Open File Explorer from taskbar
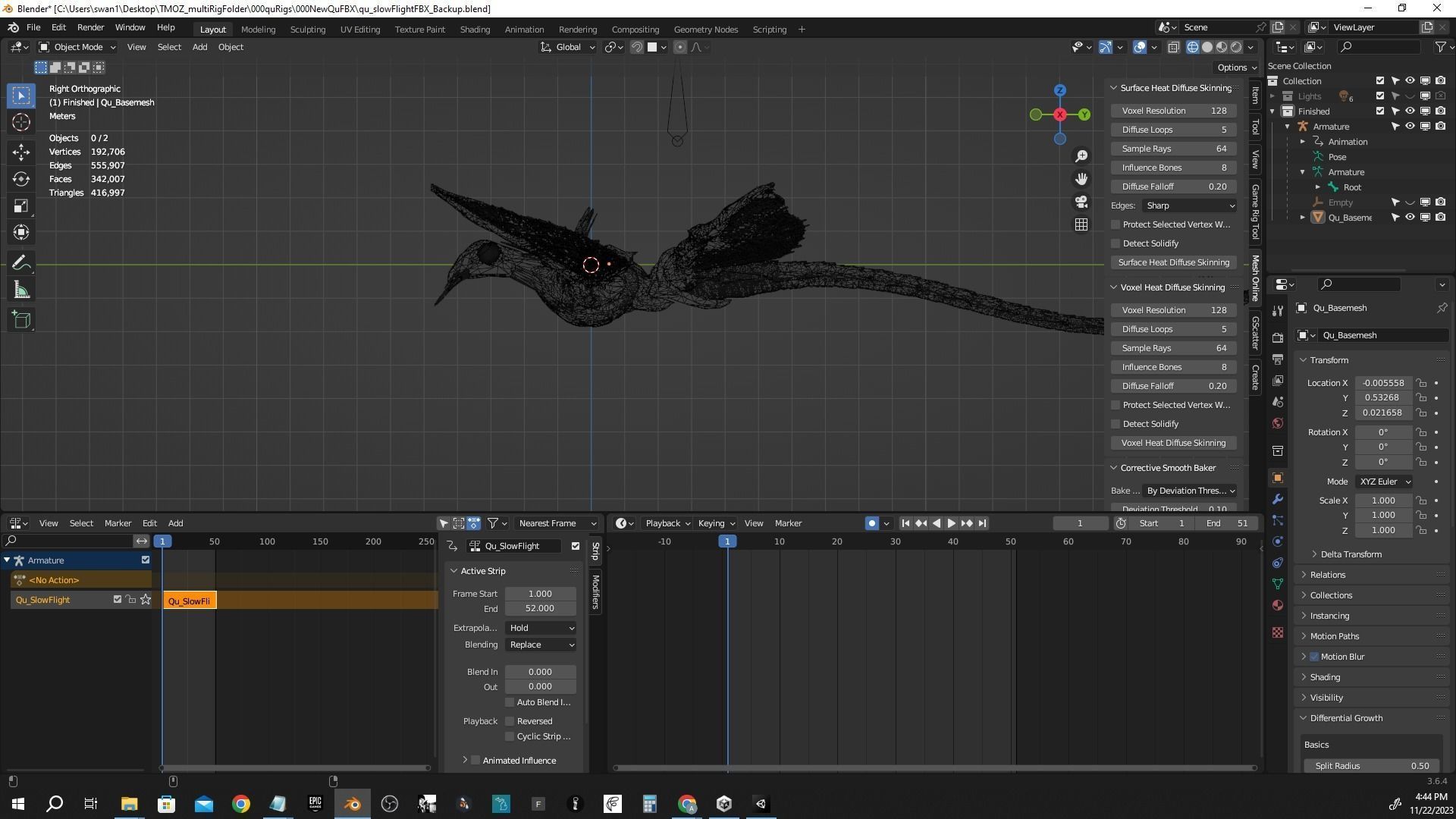1456x819 pixels. pos(129,804)
